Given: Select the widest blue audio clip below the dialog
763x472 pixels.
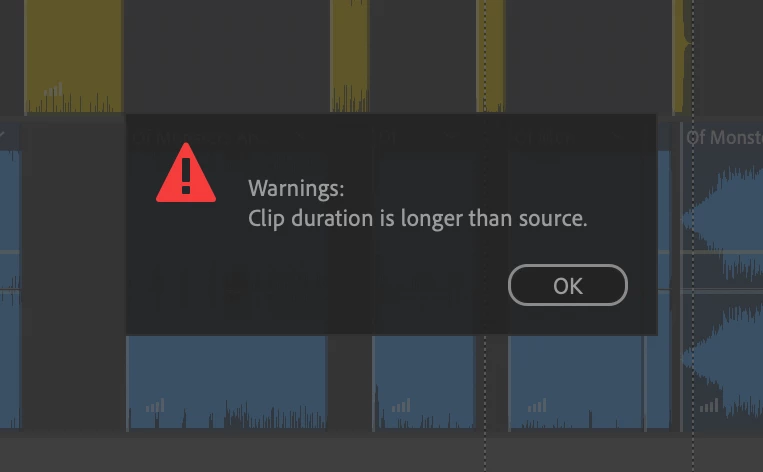Looking at the screenshot, I should point(226,382).
